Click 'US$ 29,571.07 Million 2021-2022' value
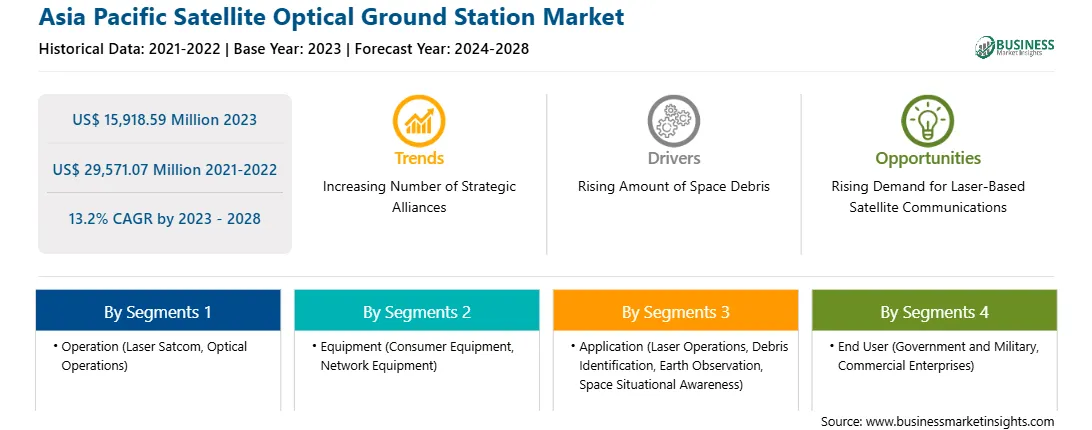This screenshot has height=430, width=1092. click(x=165, y=169)
